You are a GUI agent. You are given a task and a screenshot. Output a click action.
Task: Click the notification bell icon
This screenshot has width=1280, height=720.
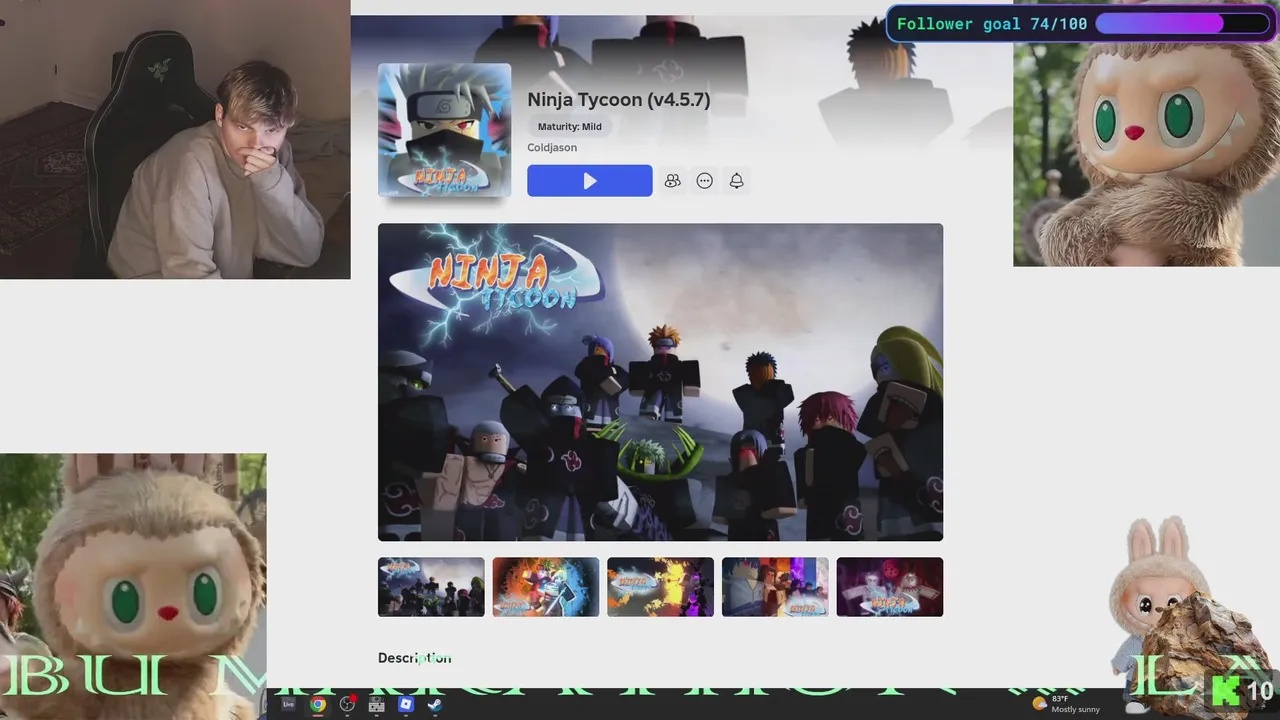736,181
